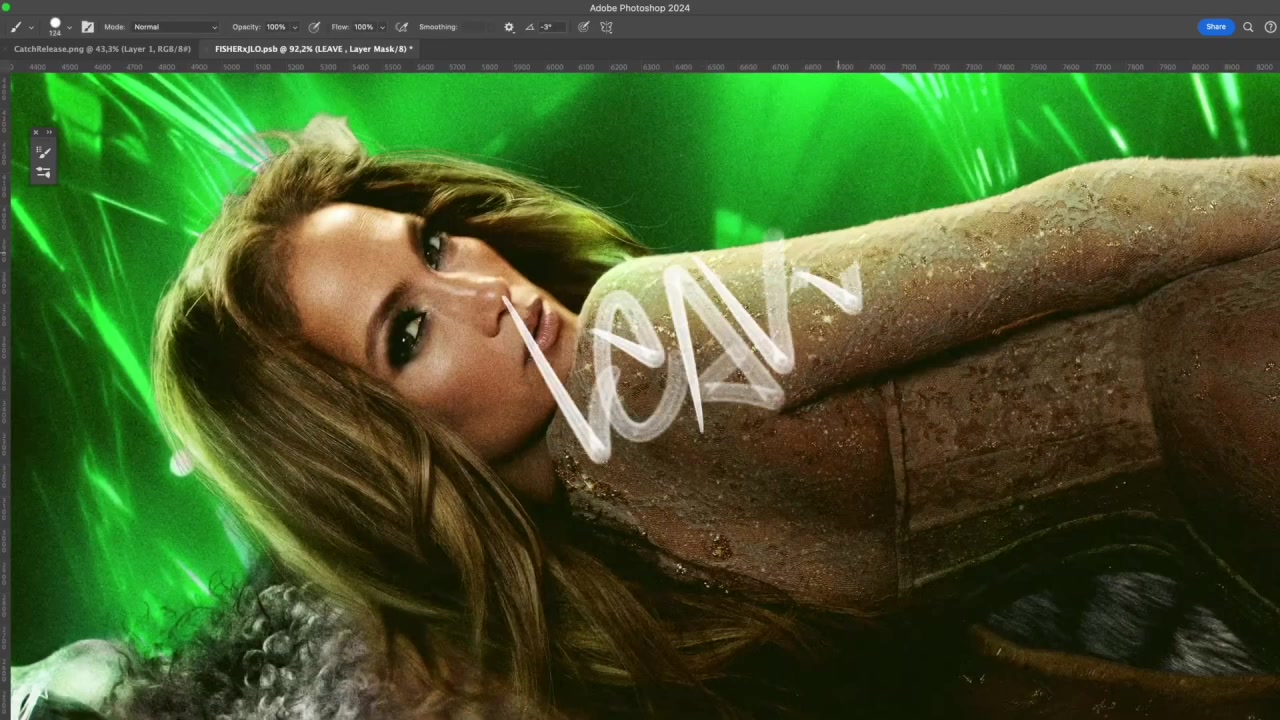Image resolution: width=1280 pixels, height=720 pixels.
Task: Click the Brush tool preset icon
Action: [x=16, y=27]
